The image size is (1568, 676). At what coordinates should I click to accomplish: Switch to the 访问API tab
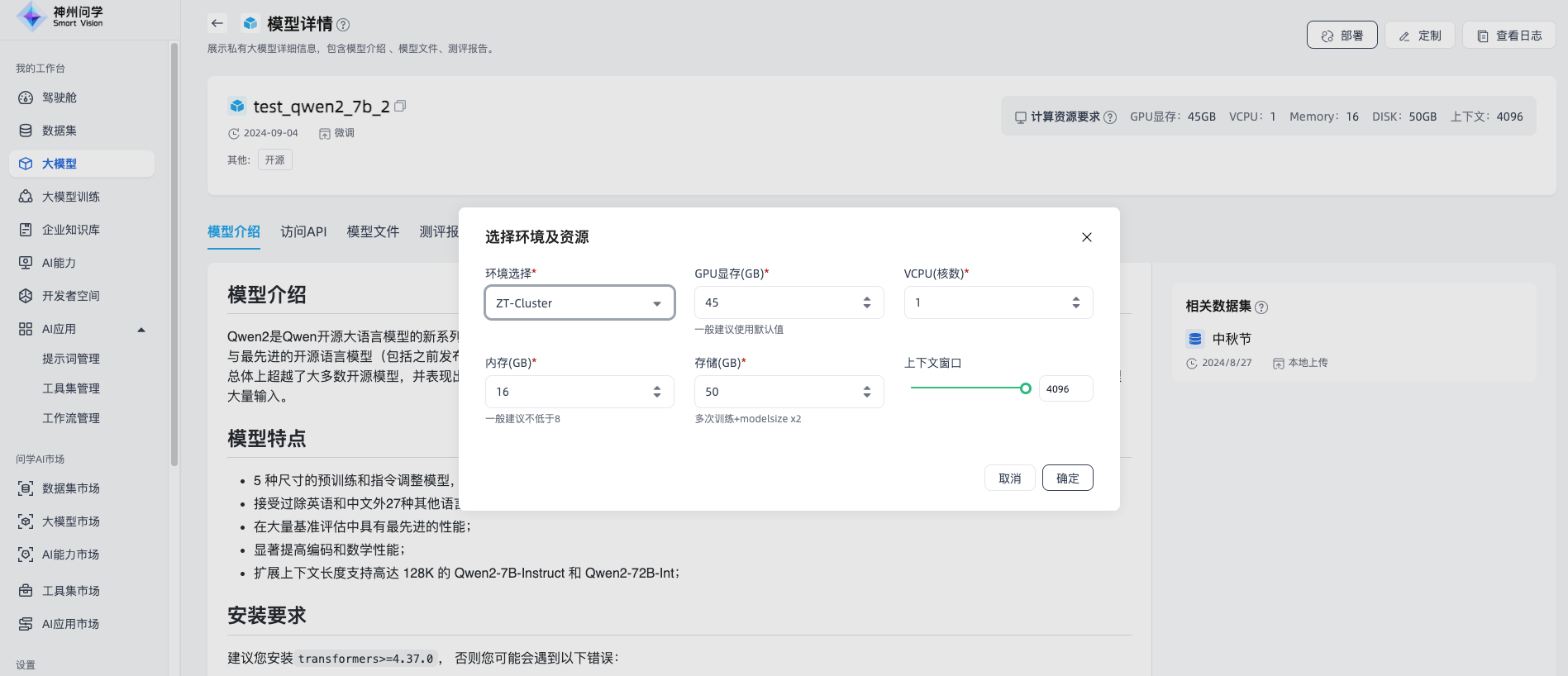pos(303,231)
